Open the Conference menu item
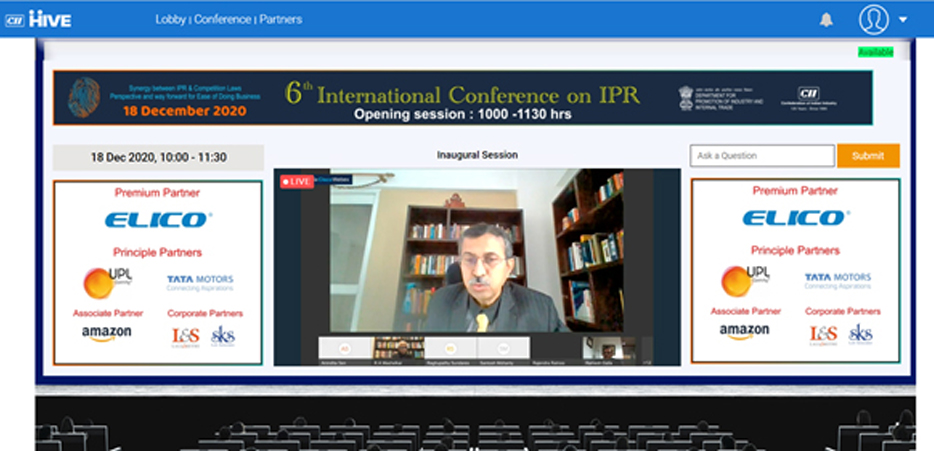This screenshot has width=934, height=451. (222, 19)
